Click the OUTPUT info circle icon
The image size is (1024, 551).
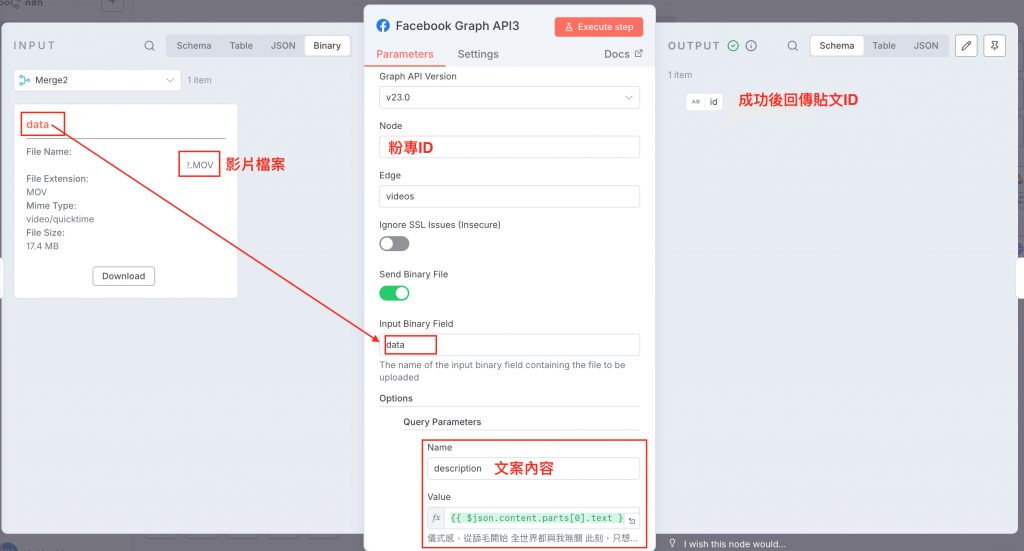coord(751,46)
